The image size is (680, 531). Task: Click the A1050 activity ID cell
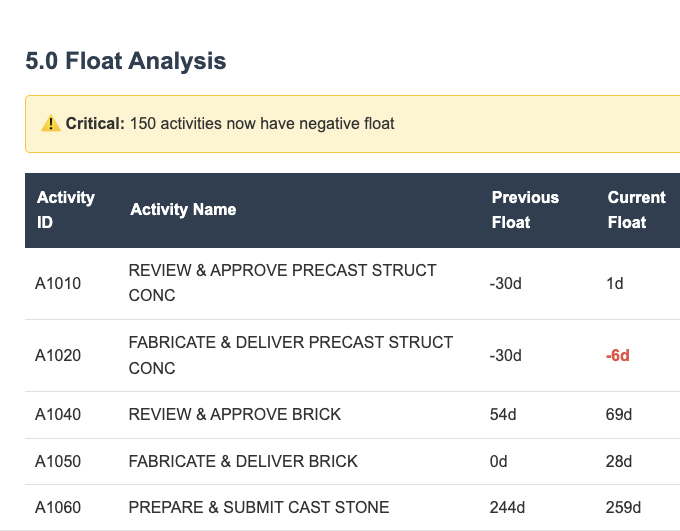[x=58, y=461]
